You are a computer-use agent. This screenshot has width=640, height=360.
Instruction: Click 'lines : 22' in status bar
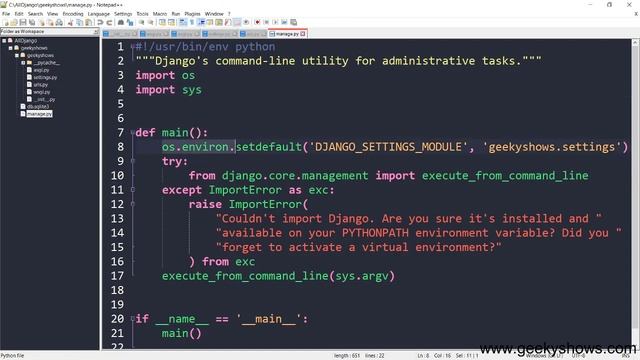375,356
